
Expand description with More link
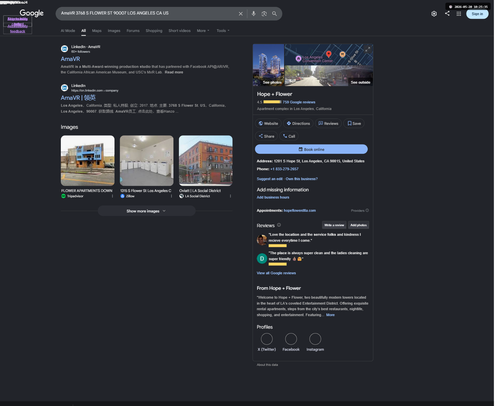coord(330,315)
